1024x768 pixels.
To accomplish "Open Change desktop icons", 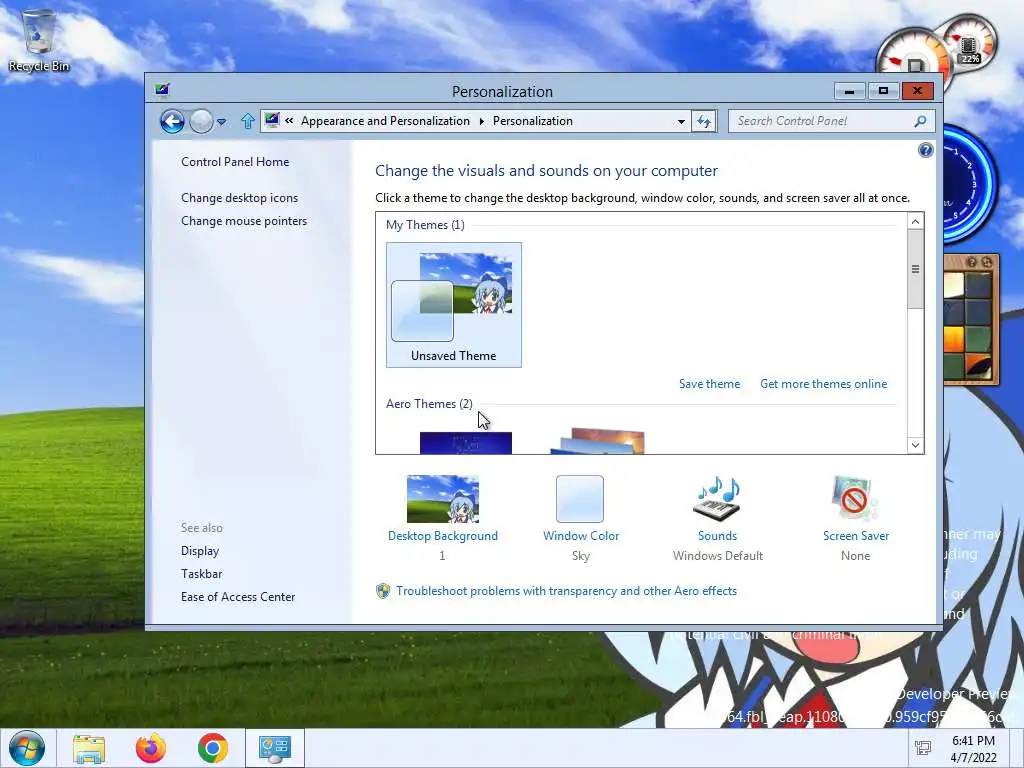I will 240,198.
